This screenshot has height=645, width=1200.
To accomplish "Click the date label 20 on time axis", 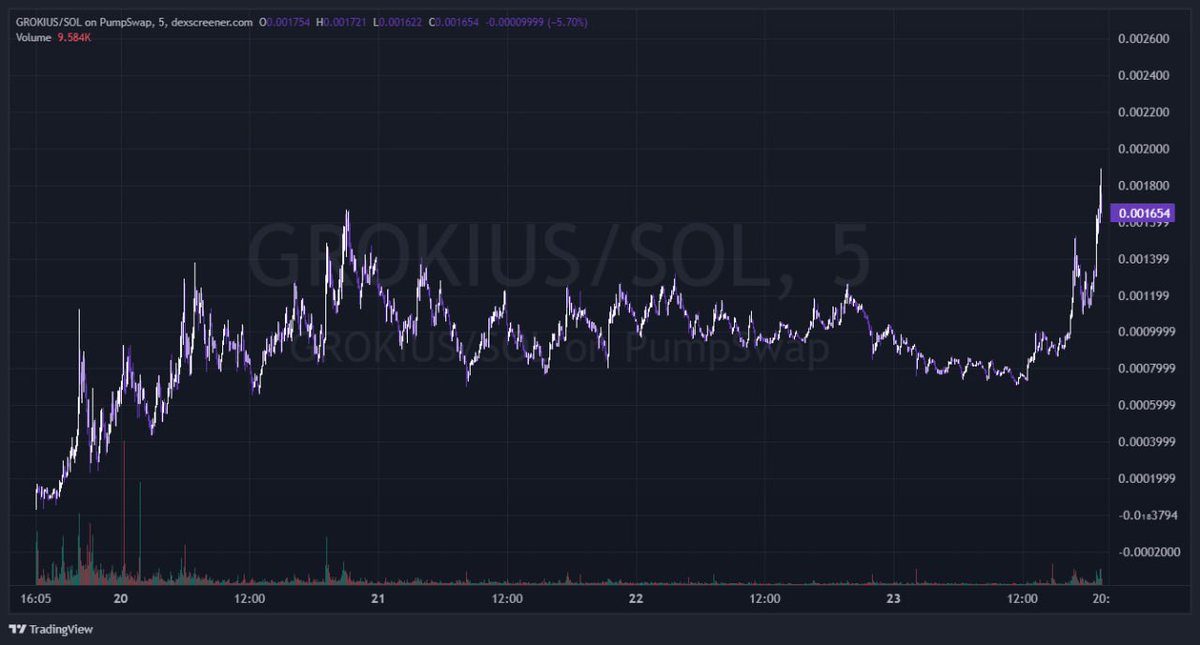I will (121, 599).
